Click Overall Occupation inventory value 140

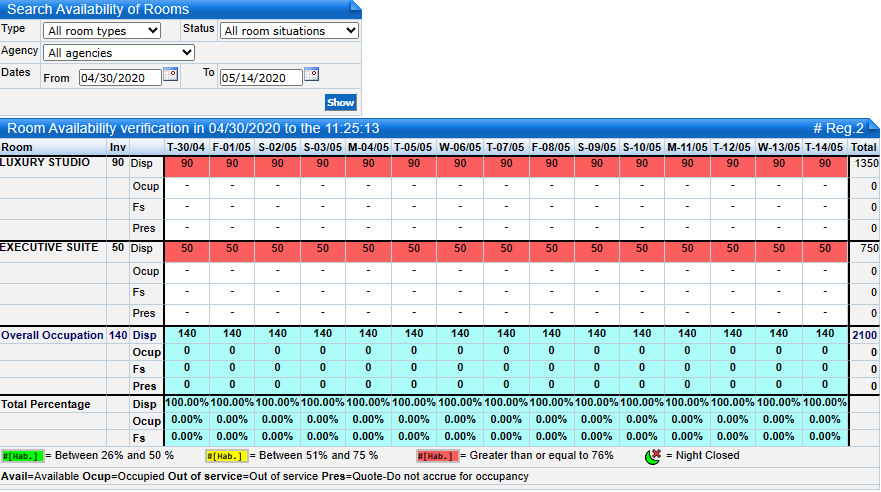[x=118, y=335]
